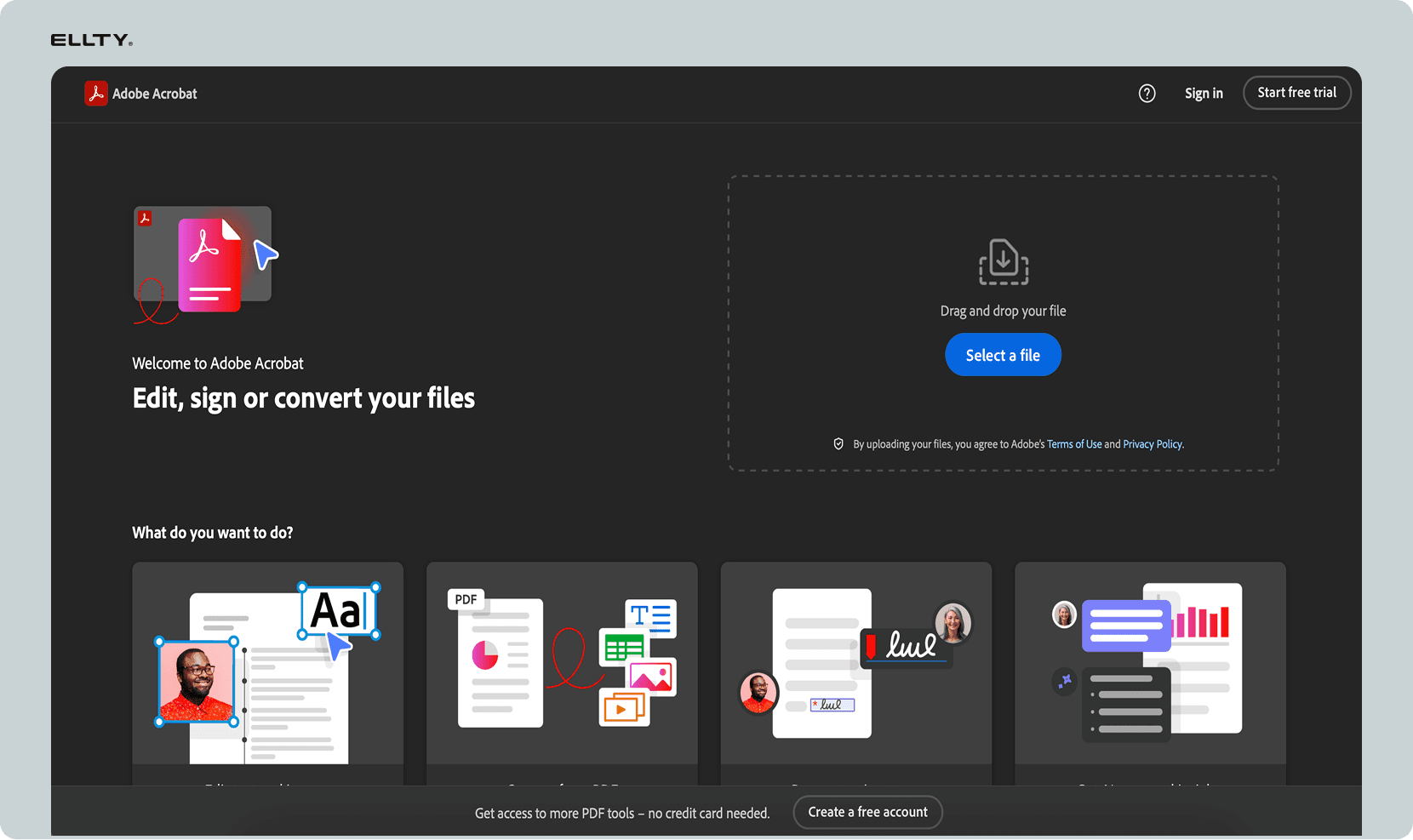Click the drag and drop upload icon

point(1004,262)
